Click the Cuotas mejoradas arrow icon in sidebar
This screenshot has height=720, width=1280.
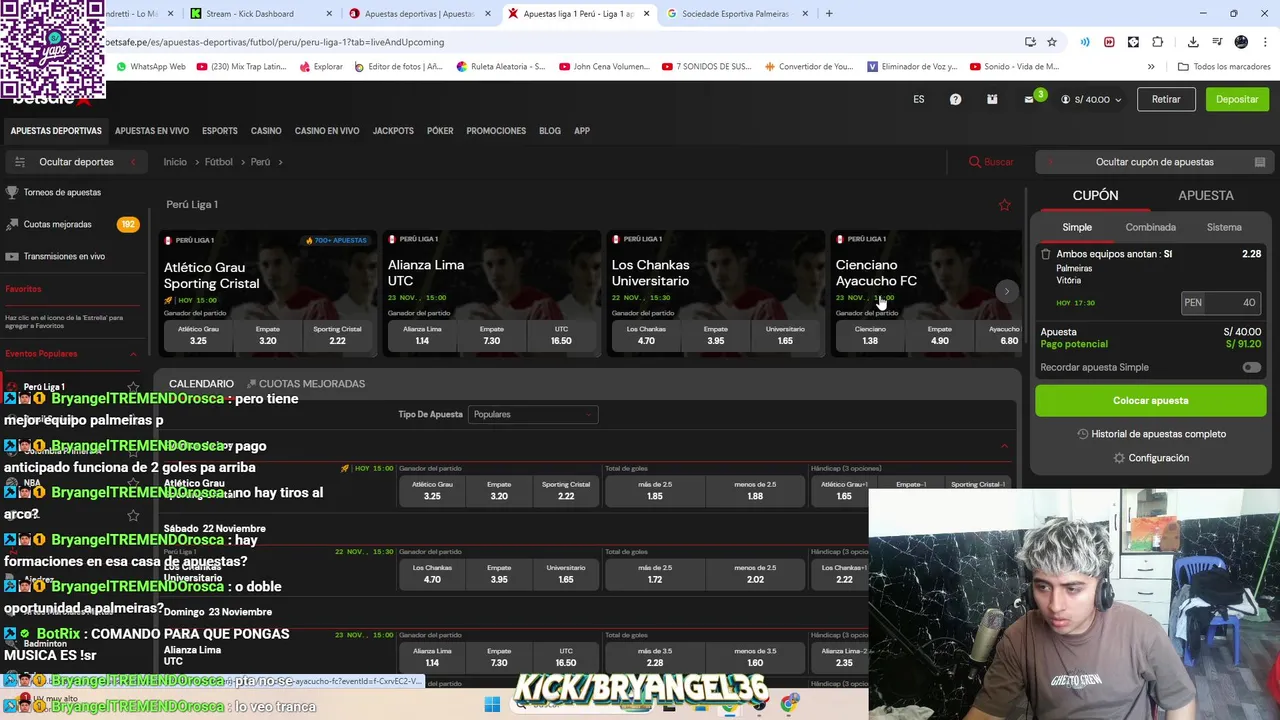coord(12,224)
